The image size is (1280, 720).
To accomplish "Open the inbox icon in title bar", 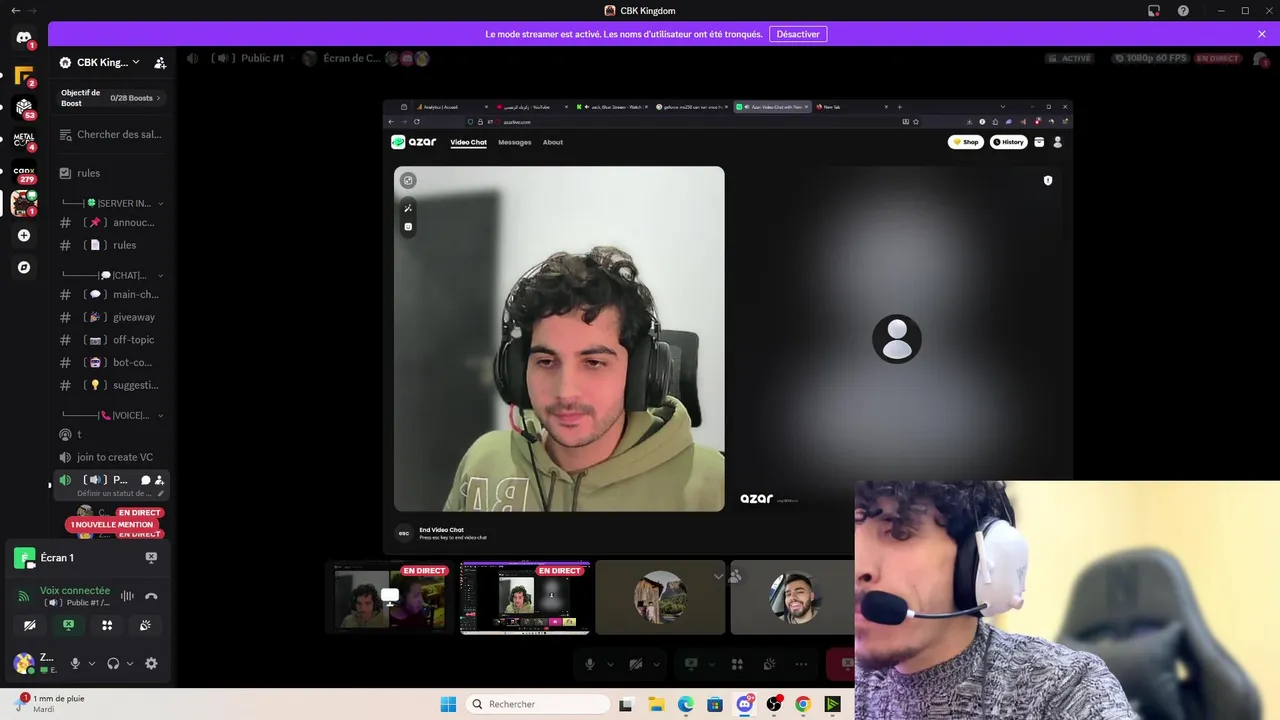I will point(1154,11).
